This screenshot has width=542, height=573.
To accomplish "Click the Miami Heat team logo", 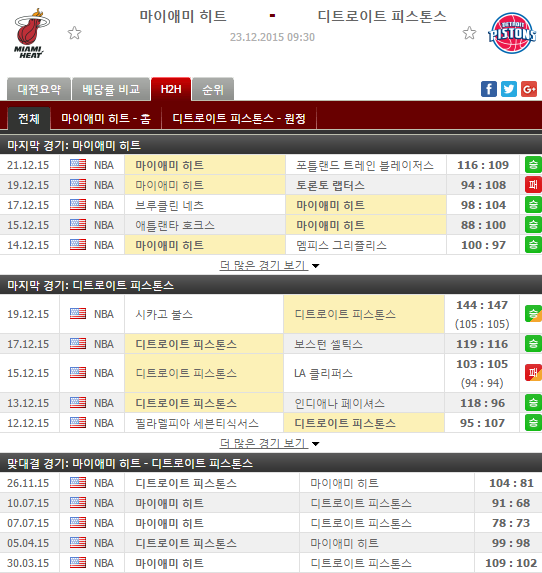I will pos(31,34).
